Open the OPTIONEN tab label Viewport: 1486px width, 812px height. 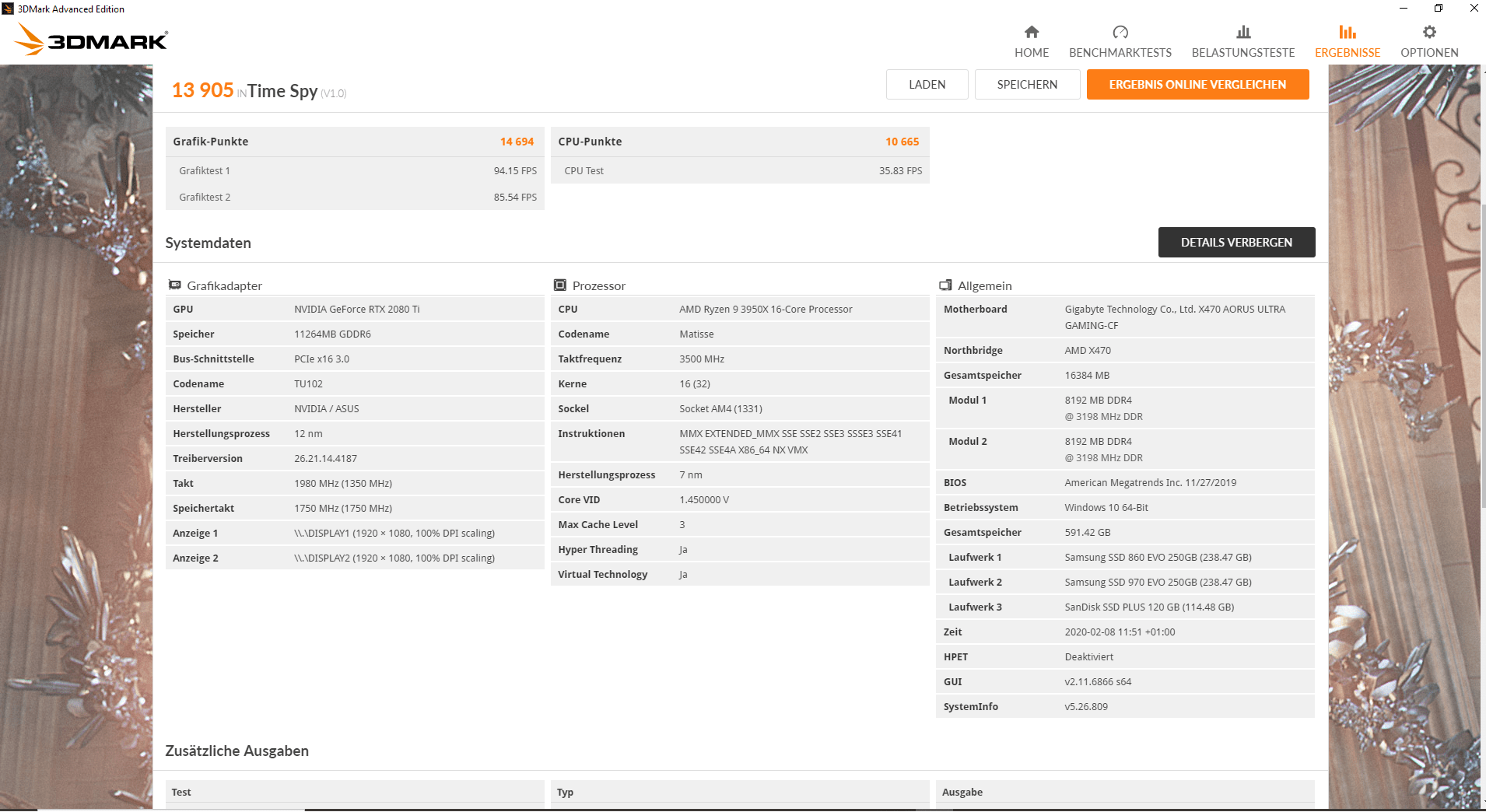point(1429,53)
